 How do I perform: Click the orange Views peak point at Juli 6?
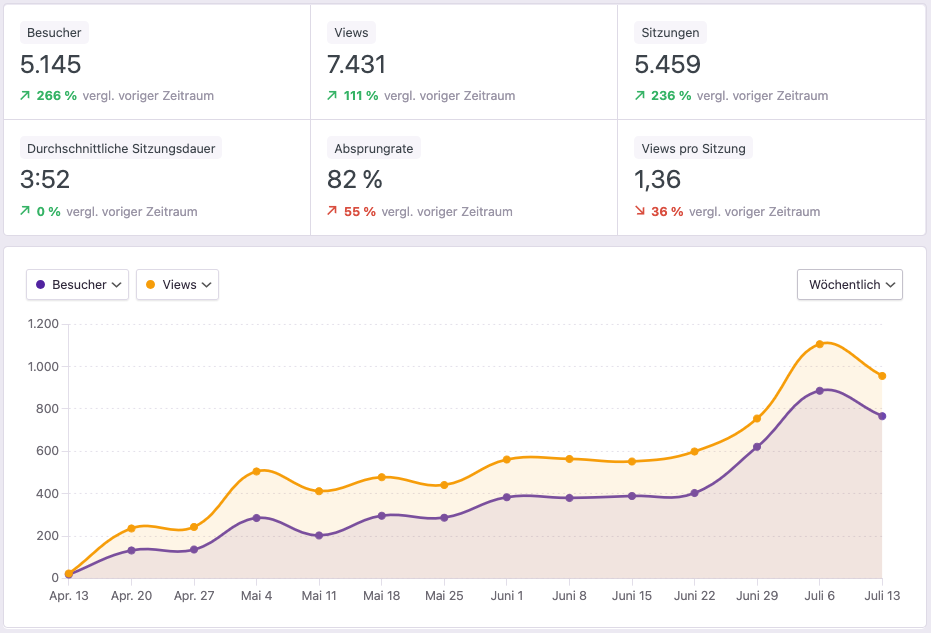click(819, 344)
